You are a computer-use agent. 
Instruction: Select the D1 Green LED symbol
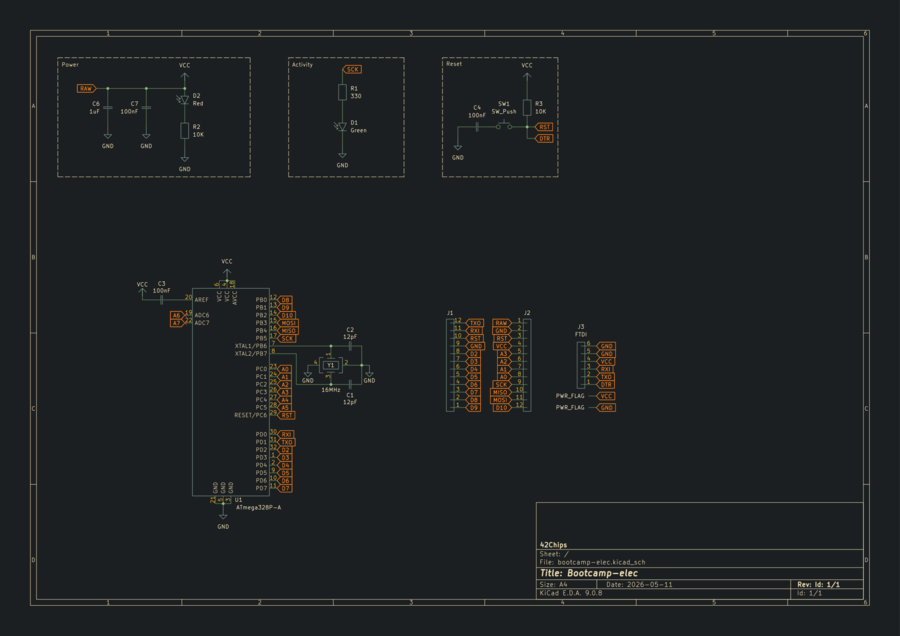(342, 126)
